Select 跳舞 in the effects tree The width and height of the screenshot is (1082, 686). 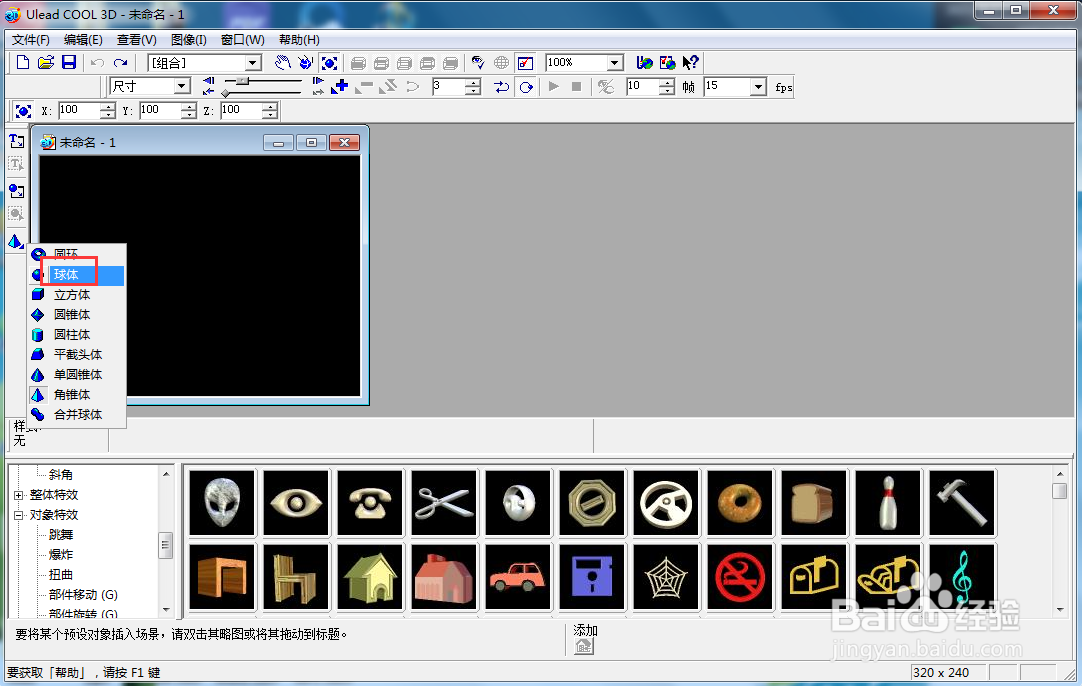[61, 535]
